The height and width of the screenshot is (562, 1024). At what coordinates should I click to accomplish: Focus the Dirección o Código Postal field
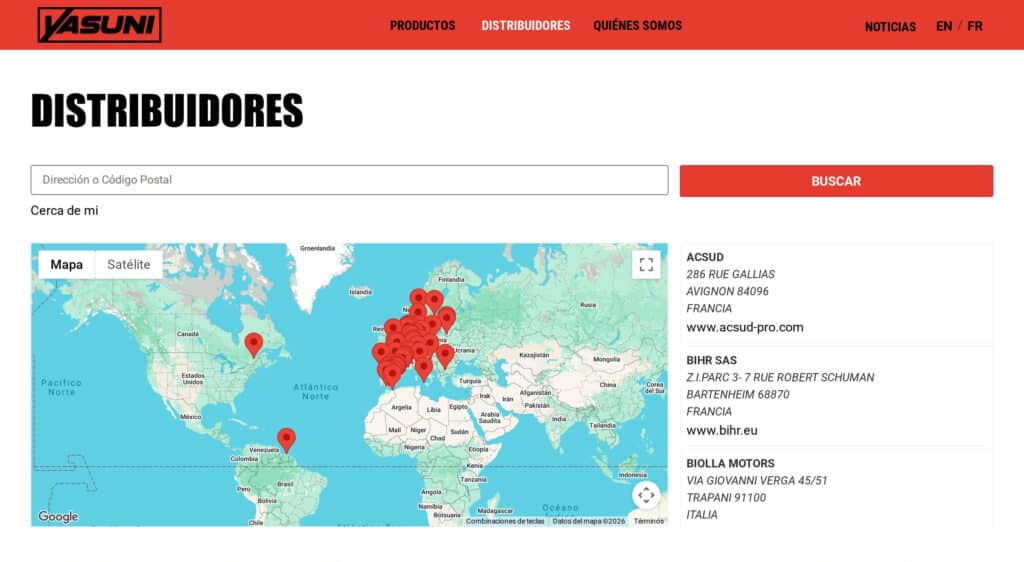[x=349, y=180]
